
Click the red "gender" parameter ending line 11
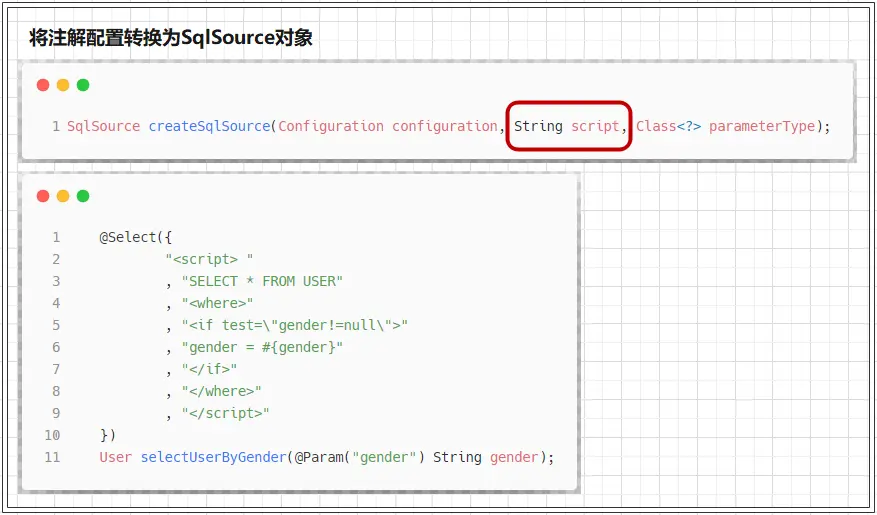pos(513,457)
